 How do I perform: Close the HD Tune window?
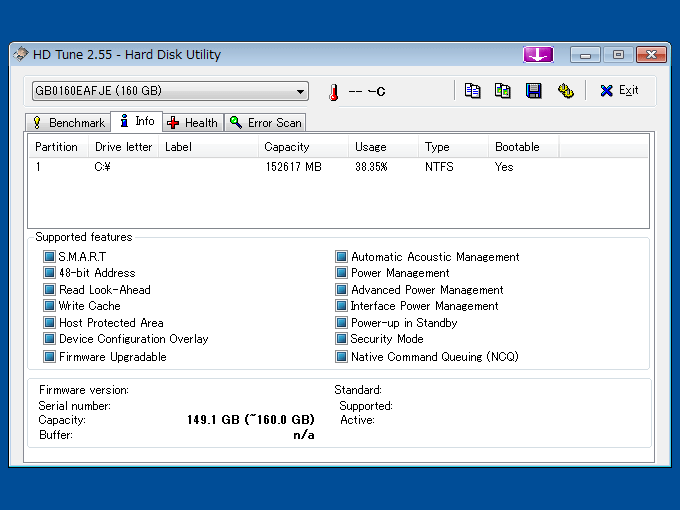(x=651, y=55)
